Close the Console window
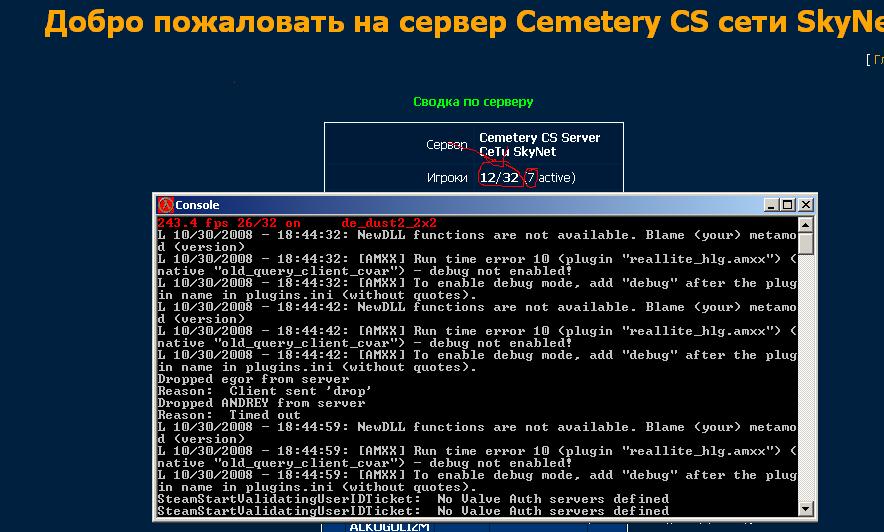This screenshot has width=884, height=532. click(806, 205)
